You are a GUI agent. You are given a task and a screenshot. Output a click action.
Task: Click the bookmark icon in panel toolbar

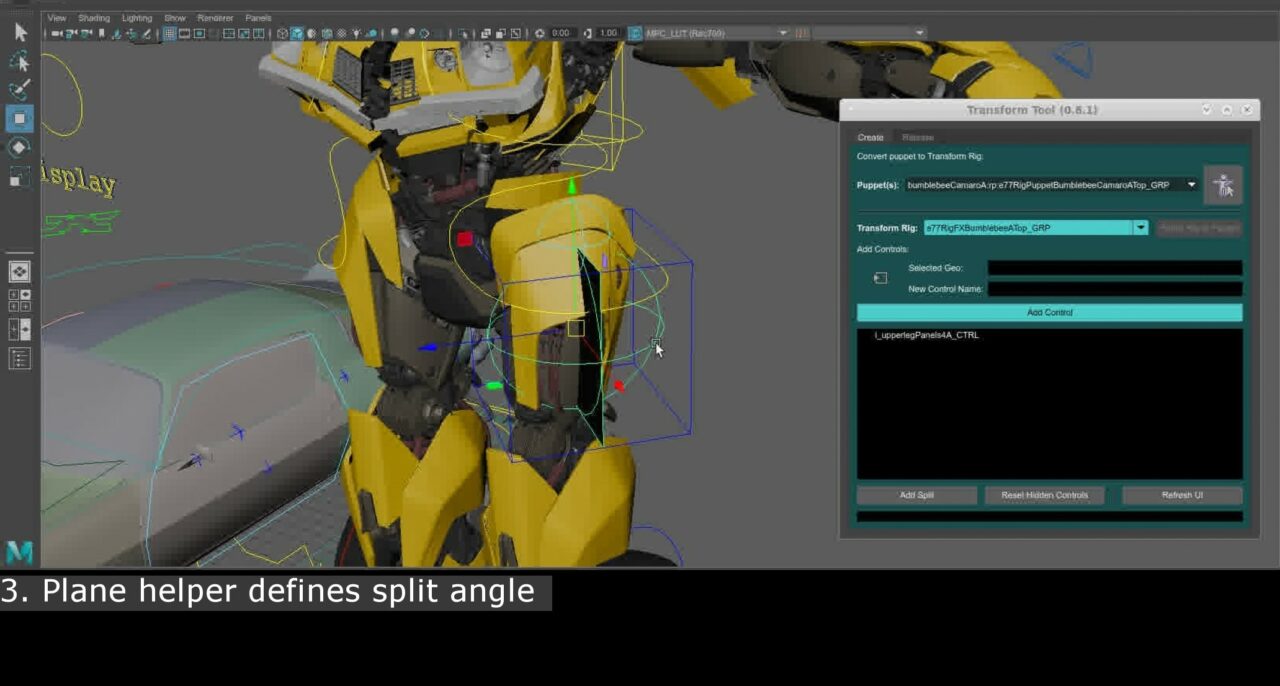pos(100,33)
